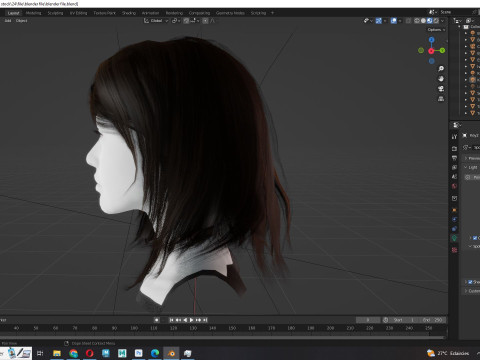Add a new workspace with plus button
Image resolution: width=480 pixels, height=360 pixels.
272,13
